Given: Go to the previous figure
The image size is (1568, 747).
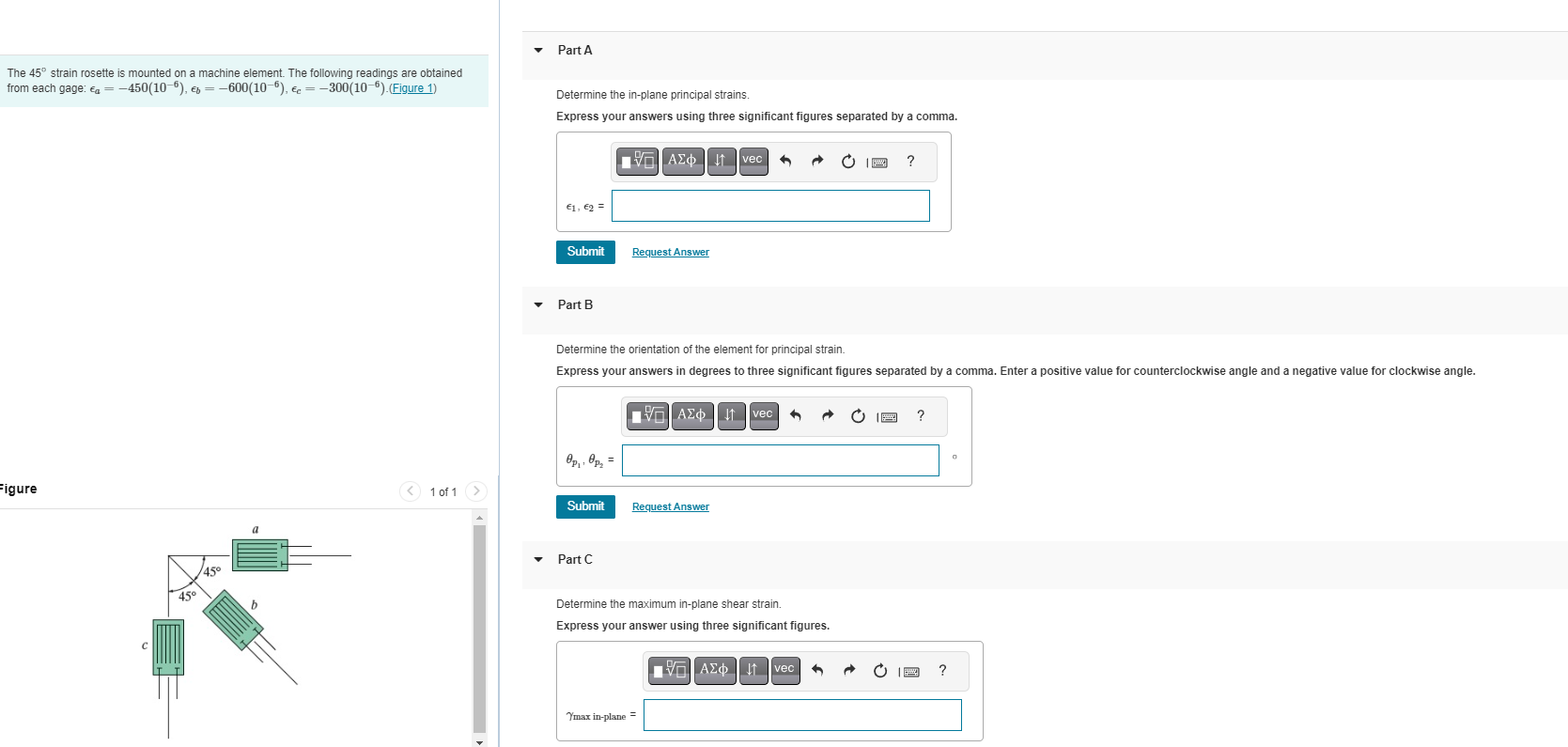Looking at the screenshot, I should pos(411,491).
